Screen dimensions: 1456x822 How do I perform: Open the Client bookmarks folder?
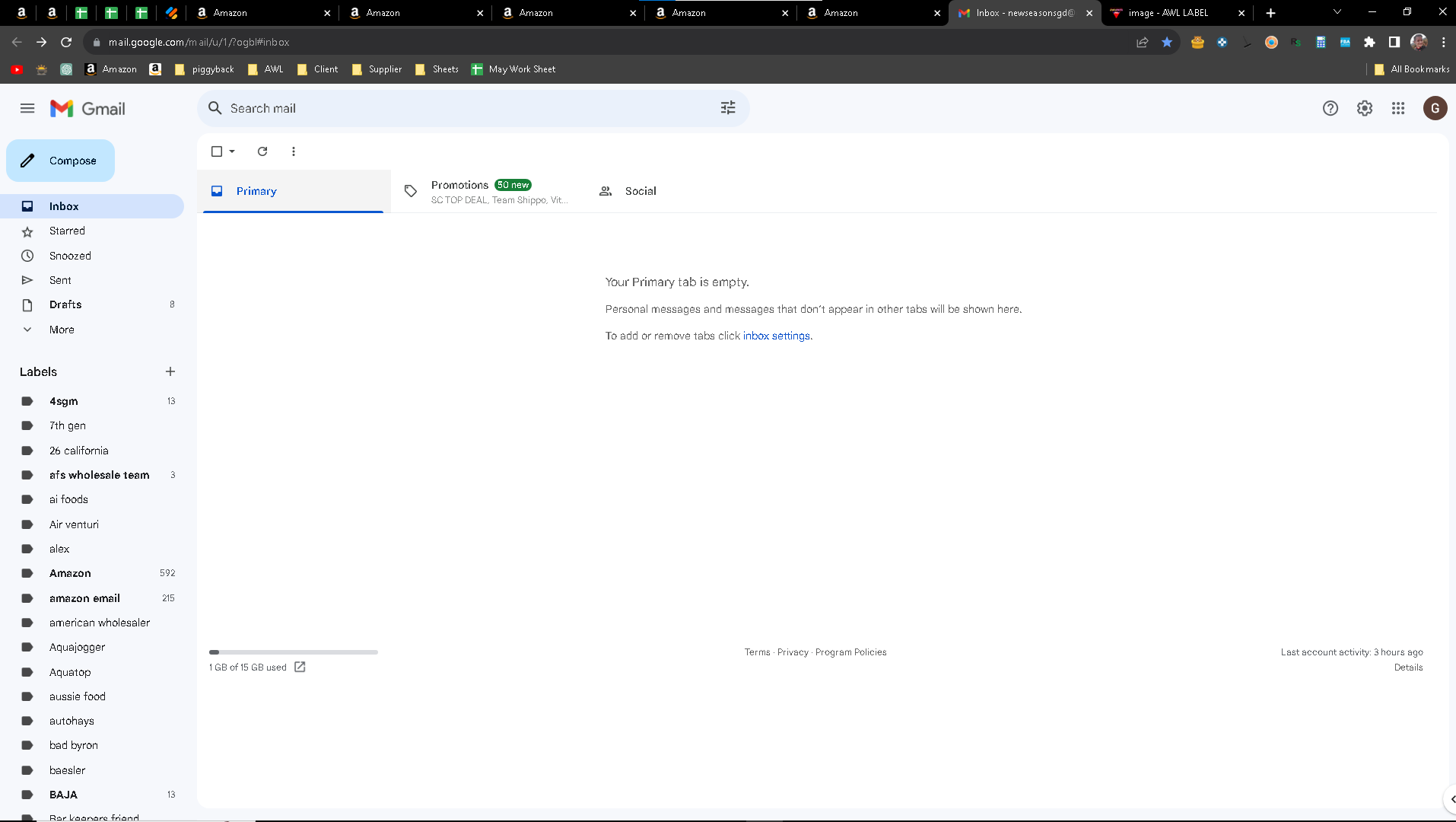pyautogui.click(x=318, y=69)
